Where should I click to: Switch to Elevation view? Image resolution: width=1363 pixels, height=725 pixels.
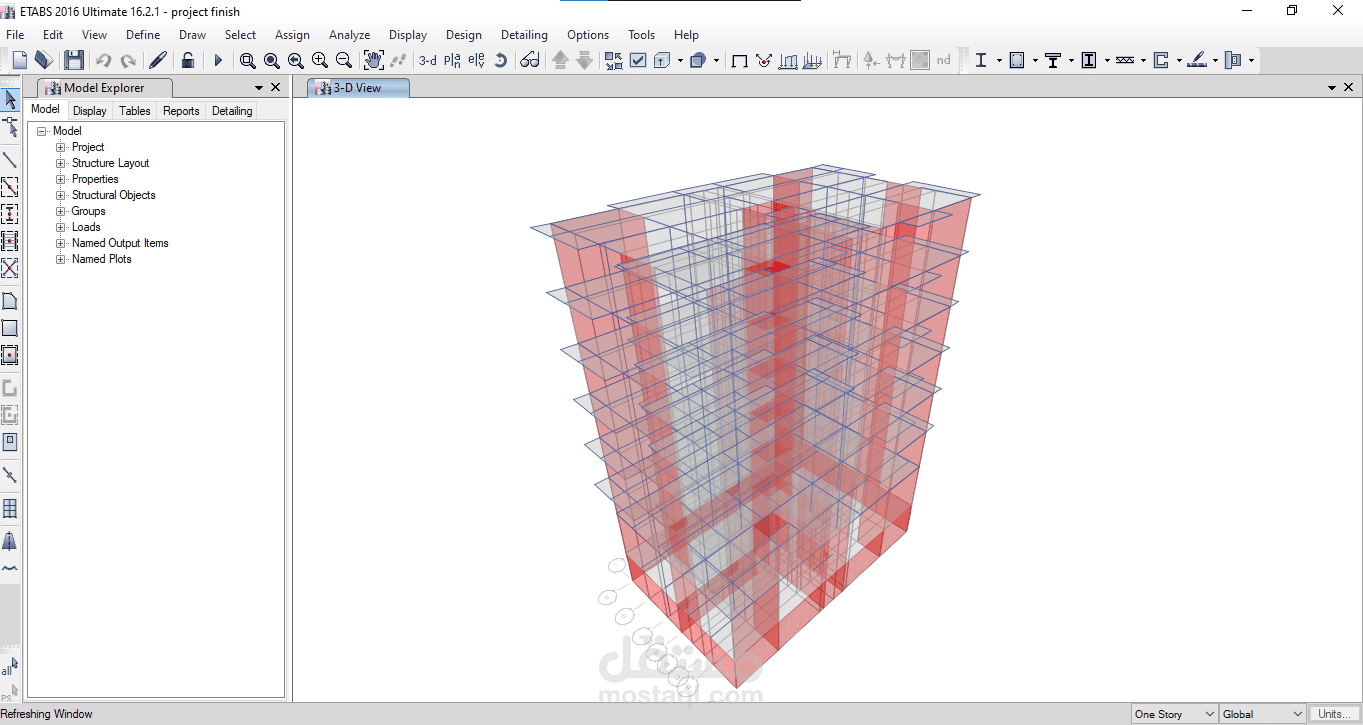[x=476, y=60]
